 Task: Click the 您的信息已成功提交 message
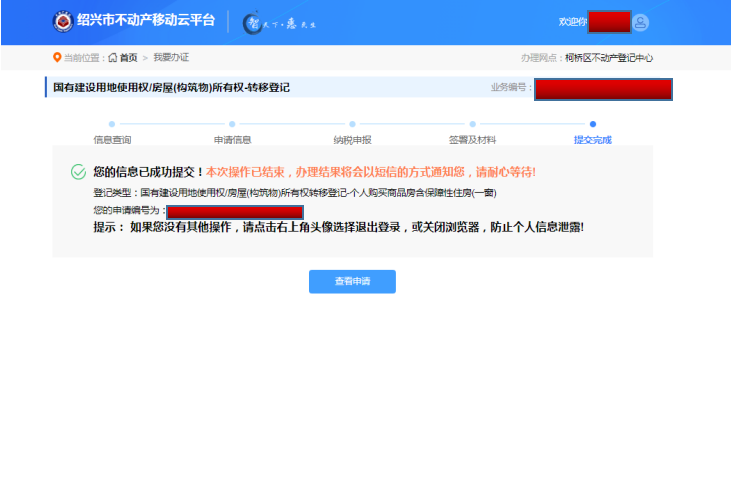148,172
